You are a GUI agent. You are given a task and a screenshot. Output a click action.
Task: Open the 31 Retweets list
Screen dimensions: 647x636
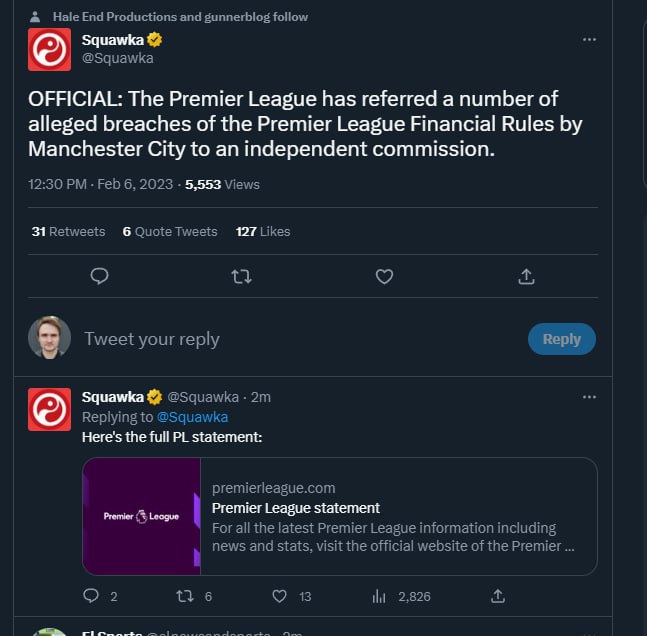pyautogui.click(x=68, y=231)
